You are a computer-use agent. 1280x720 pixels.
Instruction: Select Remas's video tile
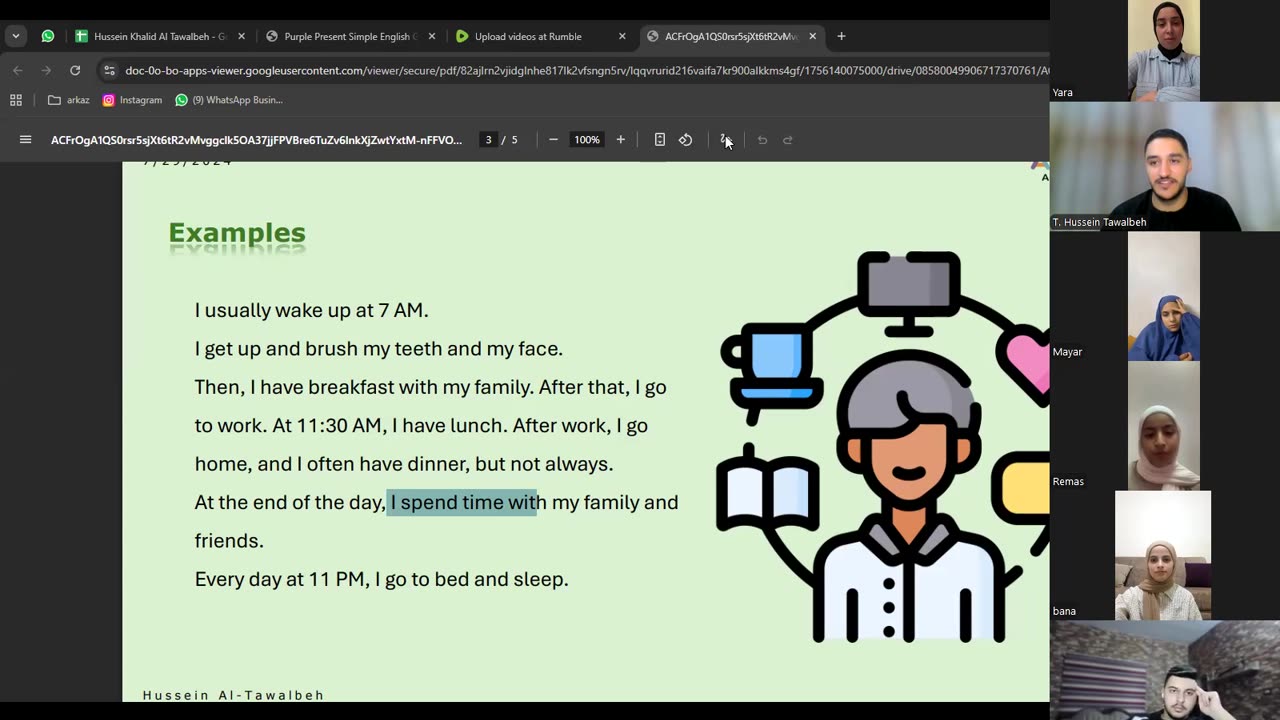point(1164,426)
